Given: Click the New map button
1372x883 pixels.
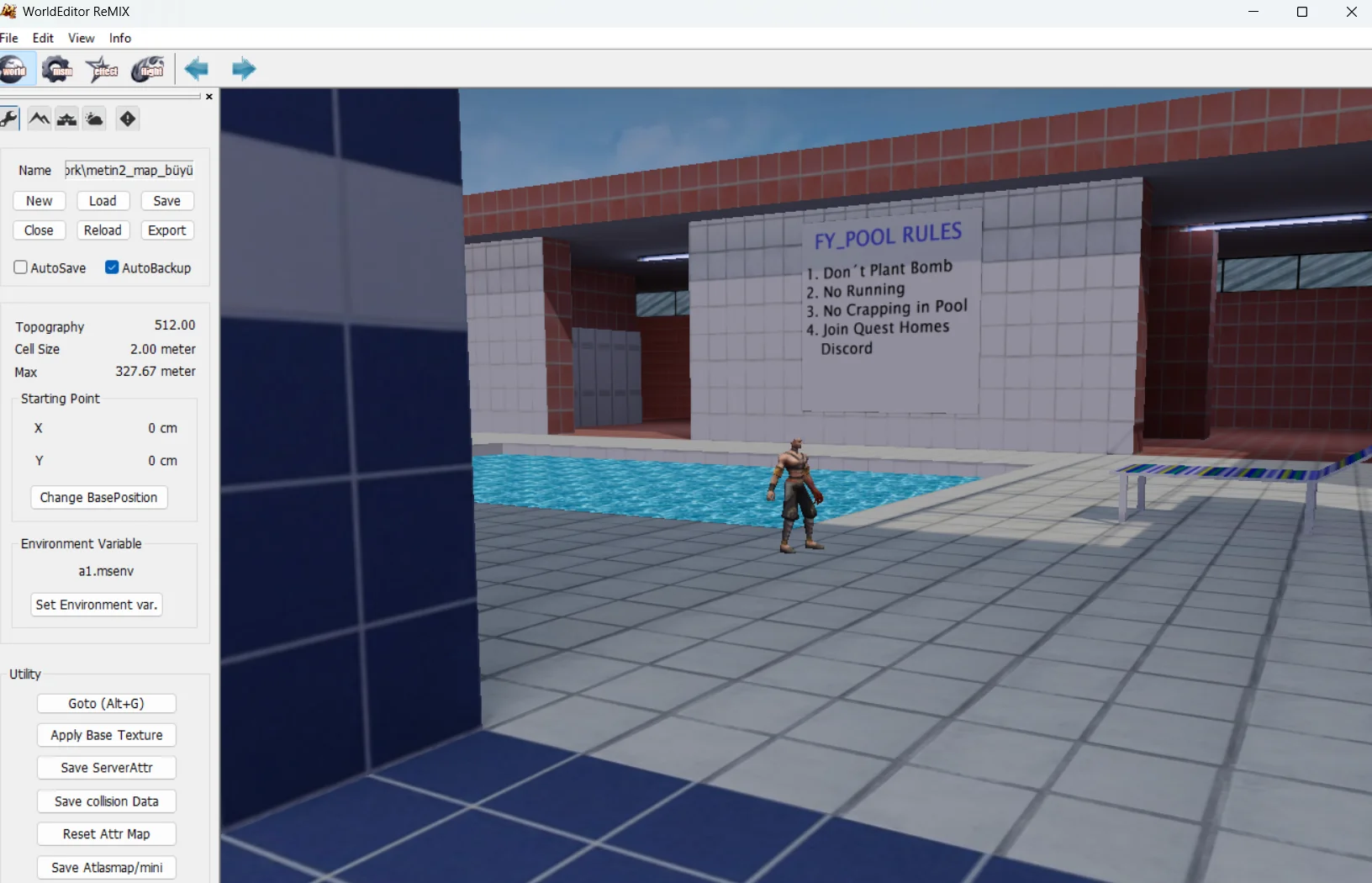Looking at the screenshot, I should [39, 201].
